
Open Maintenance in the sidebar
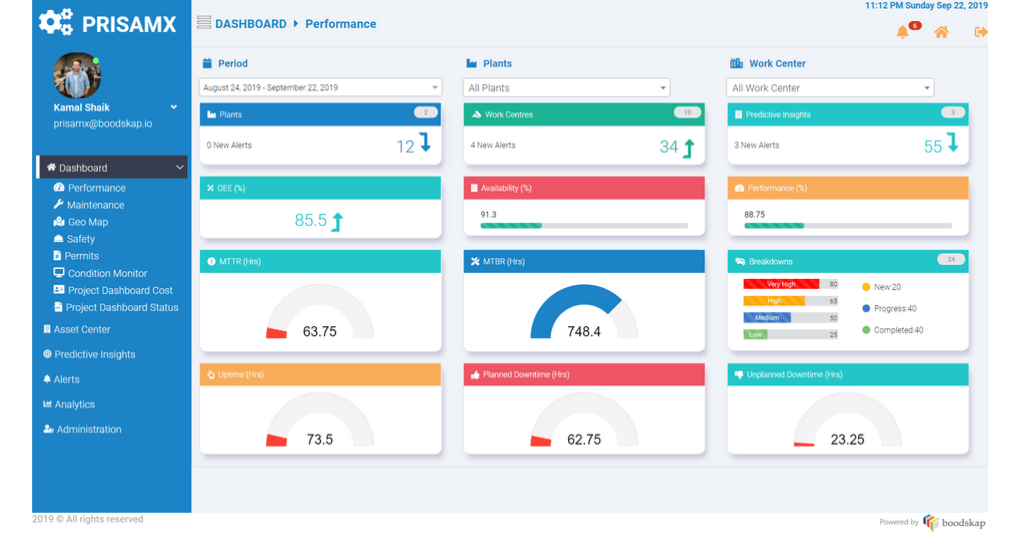tap(95, 204)
